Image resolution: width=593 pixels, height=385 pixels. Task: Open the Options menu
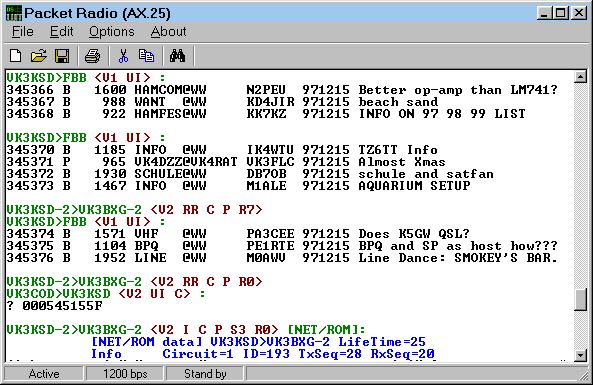(x=112, y=31)
